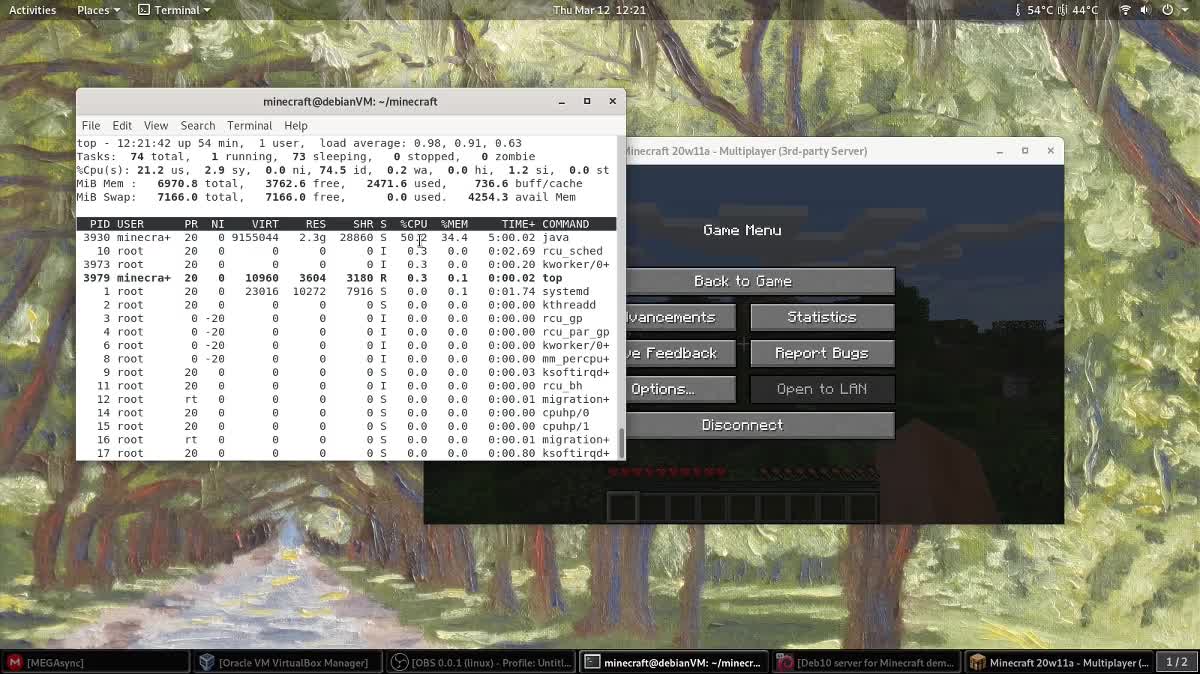
Task: Switch to Deb10 server for Minecraft taskbar item
Action: pos(867,662)
